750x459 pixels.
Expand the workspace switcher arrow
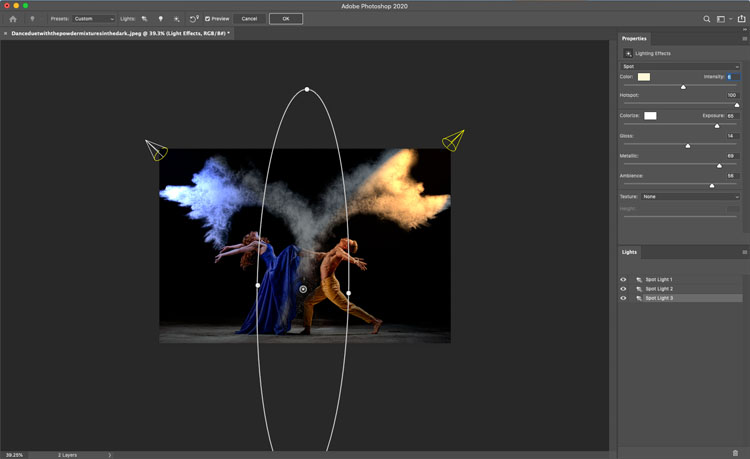tap(731, 19)
